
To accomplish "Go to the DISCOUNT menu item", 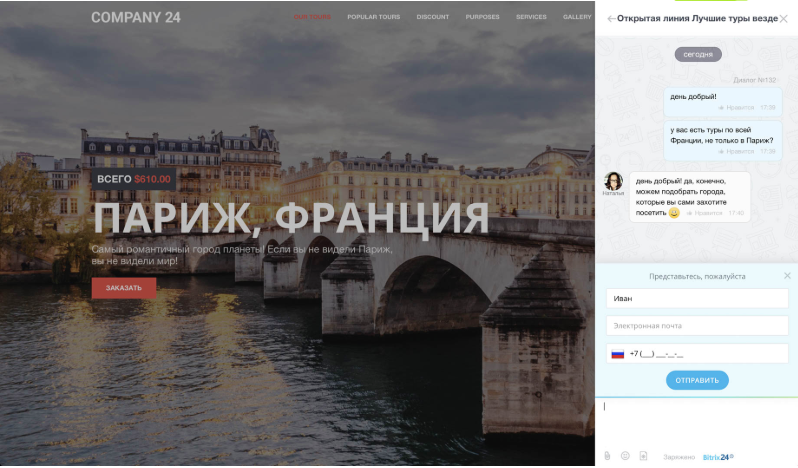I will click(433, 17).
